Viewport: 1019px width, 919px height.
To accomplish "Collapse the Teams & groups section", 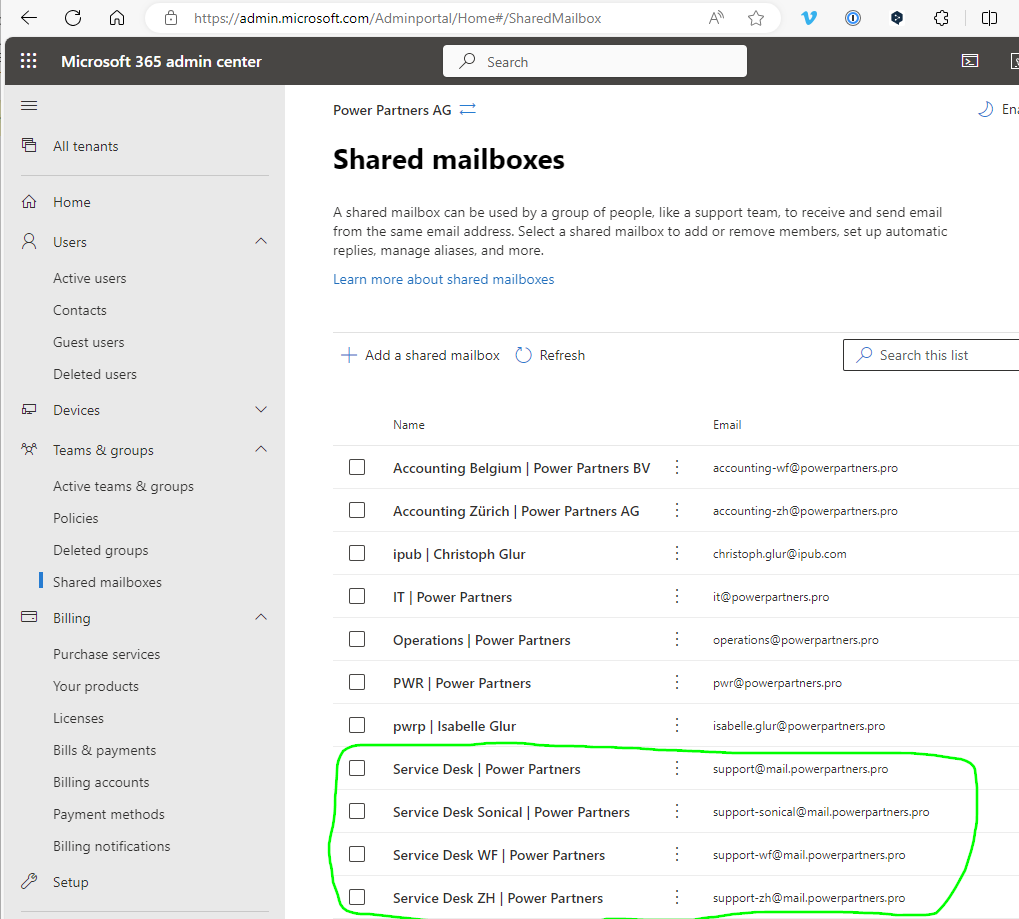I will click(x=261, y=449).
